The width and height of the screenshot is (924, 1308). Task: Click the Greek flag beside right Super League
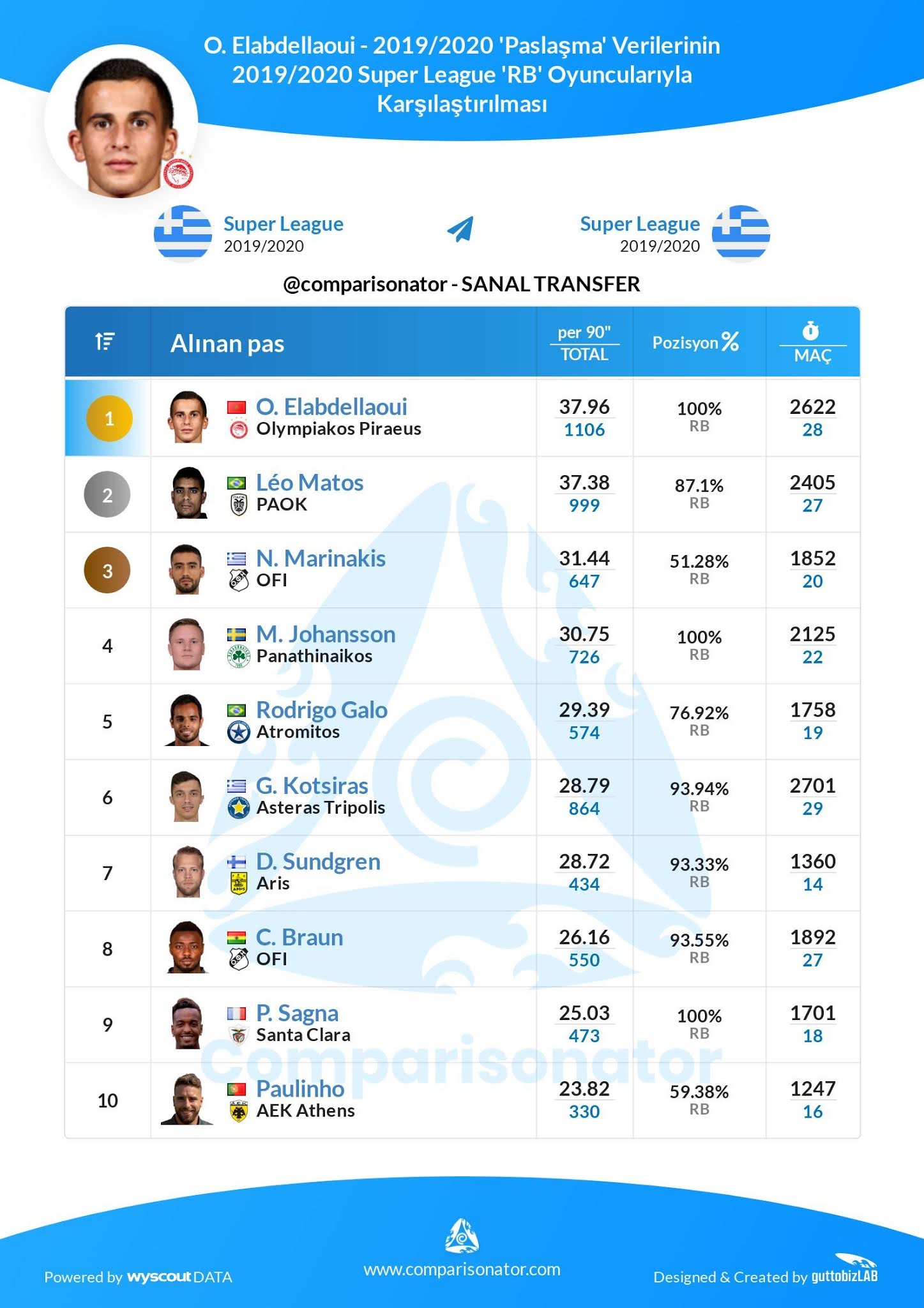pyautogui.click(x=741, y=234)
